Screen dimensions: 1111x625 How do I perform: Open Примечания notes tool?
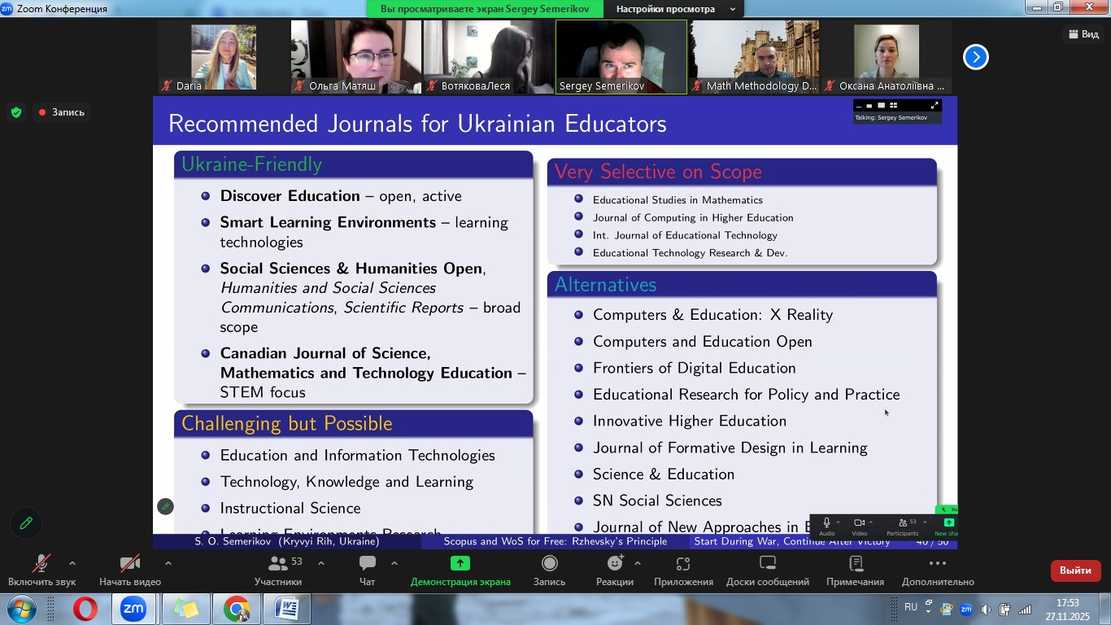click(x=855, y=565)
